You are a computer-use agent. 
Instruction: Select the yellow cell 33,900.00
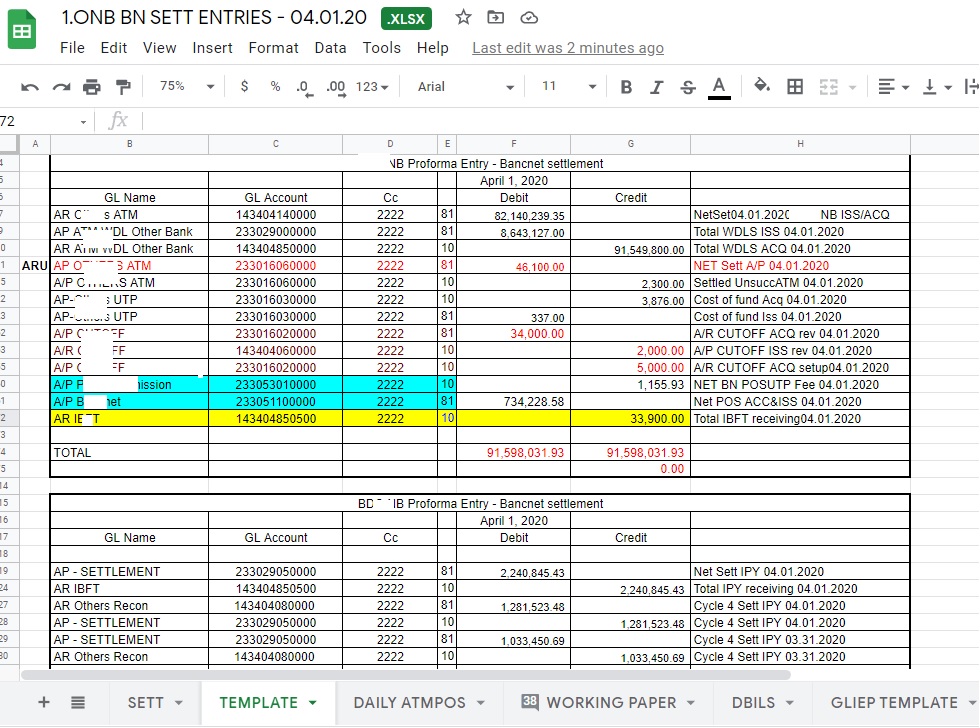[631, 419]
